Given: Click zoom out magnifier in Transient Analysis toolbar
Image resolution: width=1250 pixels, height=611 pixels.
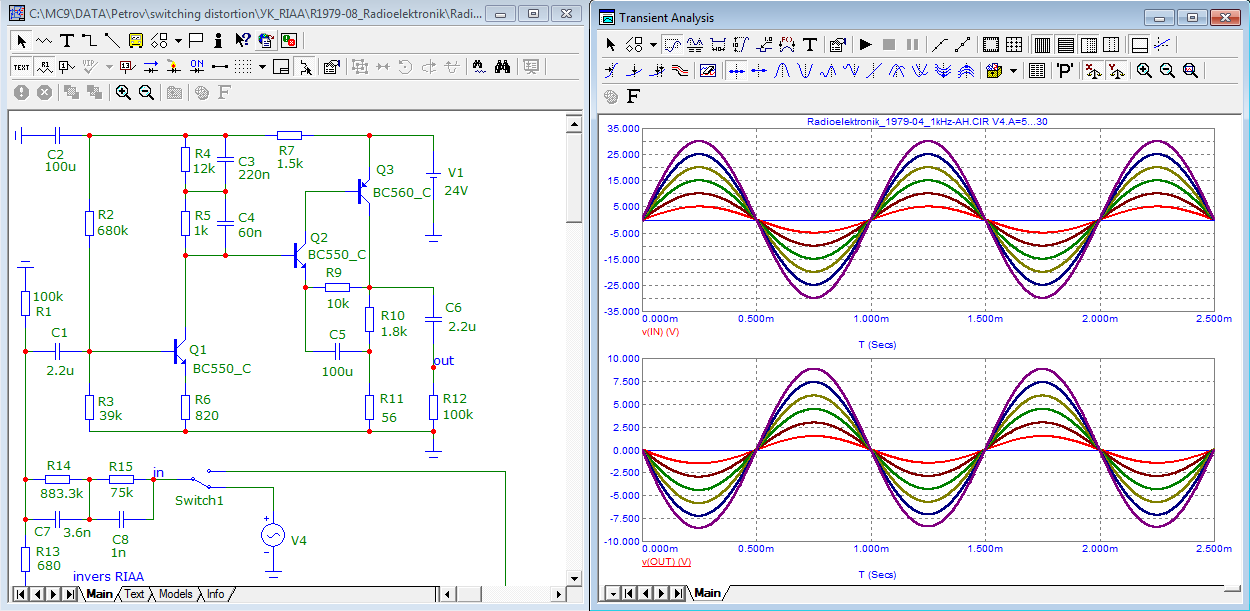Looking at the screenshot, I should [1167, 71].
